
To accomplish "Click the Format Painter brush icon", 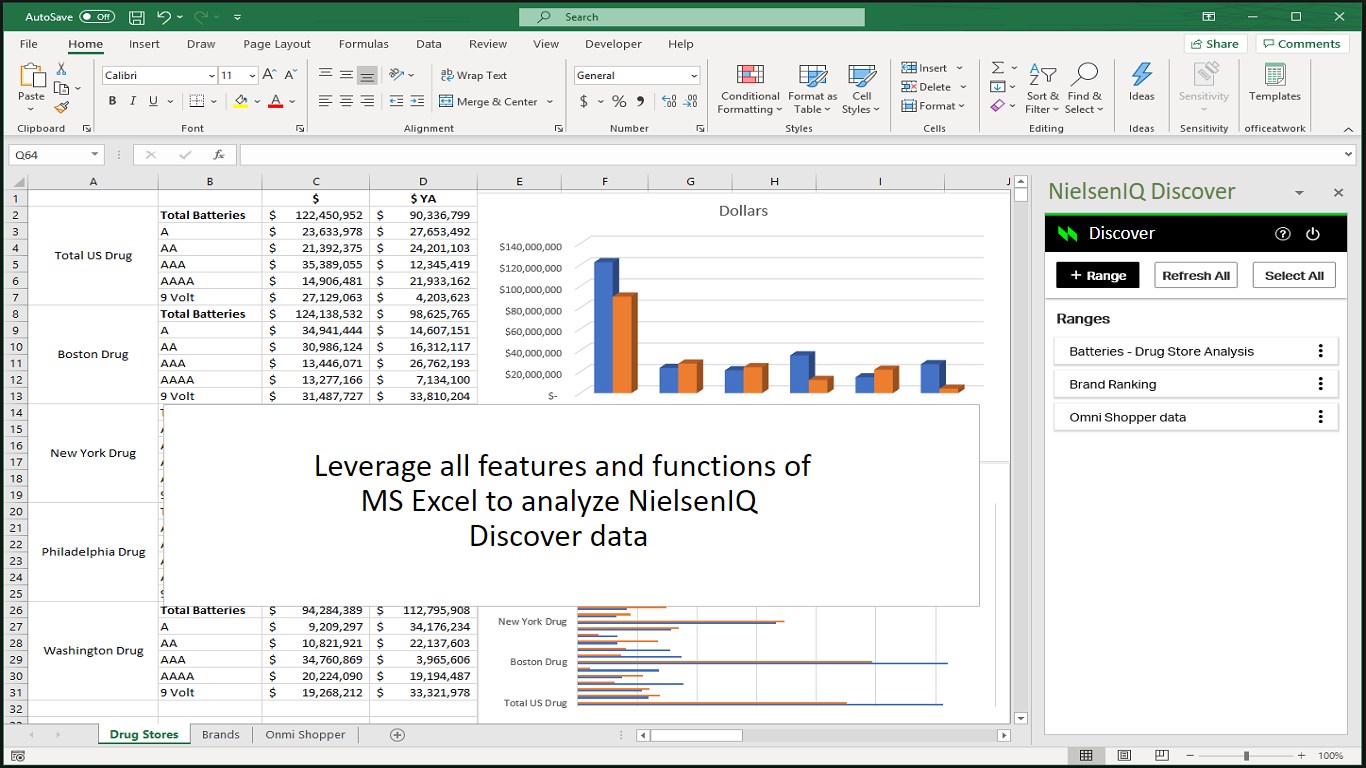I will pyautogui.click(x=62, y=107).
